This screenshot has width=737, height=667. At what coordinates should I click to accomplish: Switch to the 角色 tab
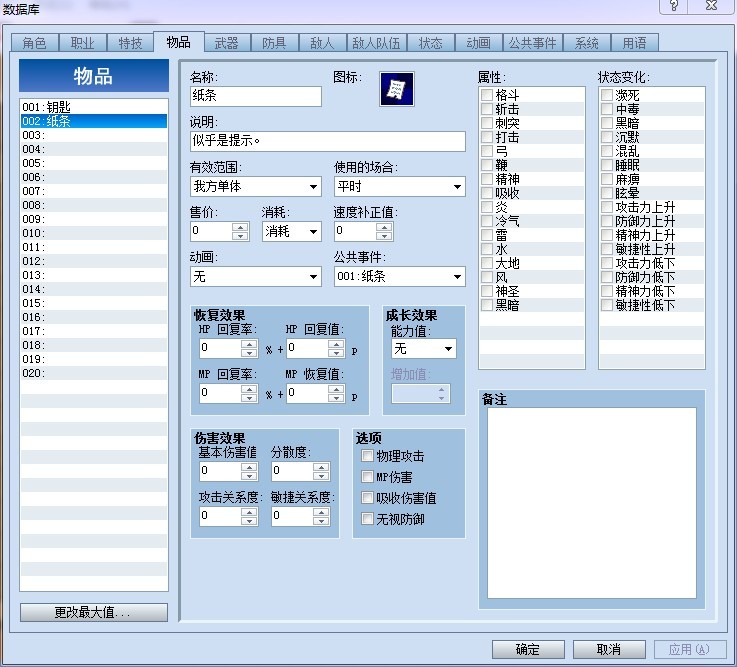click(35, 43)
